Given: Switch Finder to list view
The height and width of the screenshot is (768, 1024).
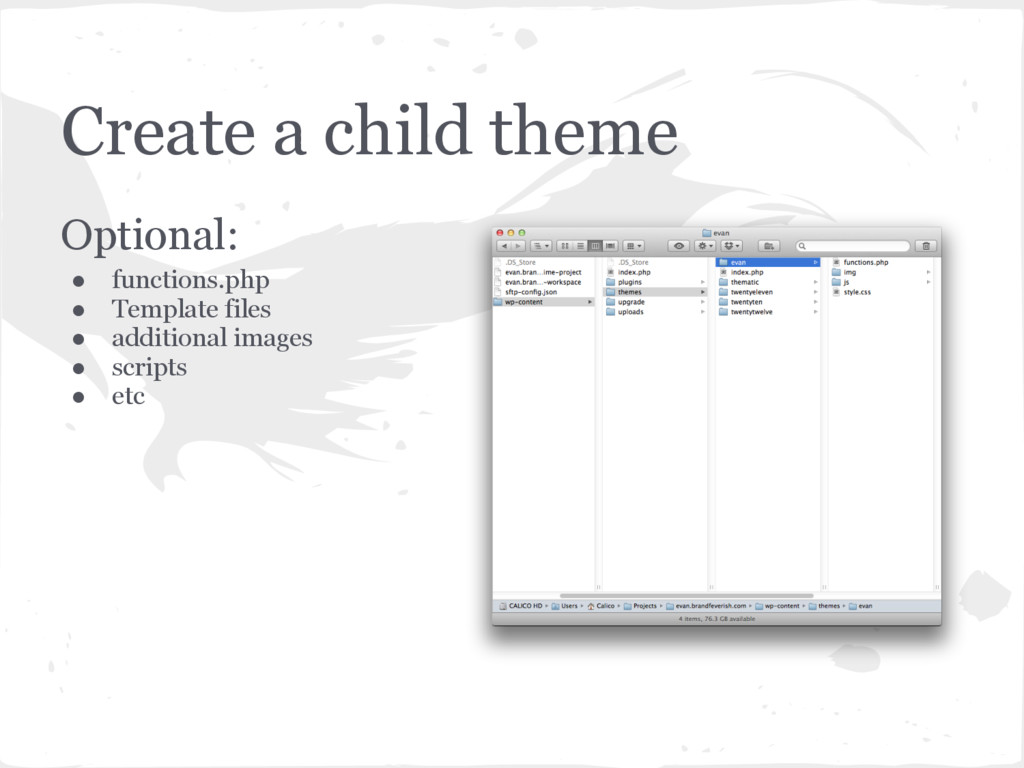Looking at the screenshot, I should [x=580, y=246].
